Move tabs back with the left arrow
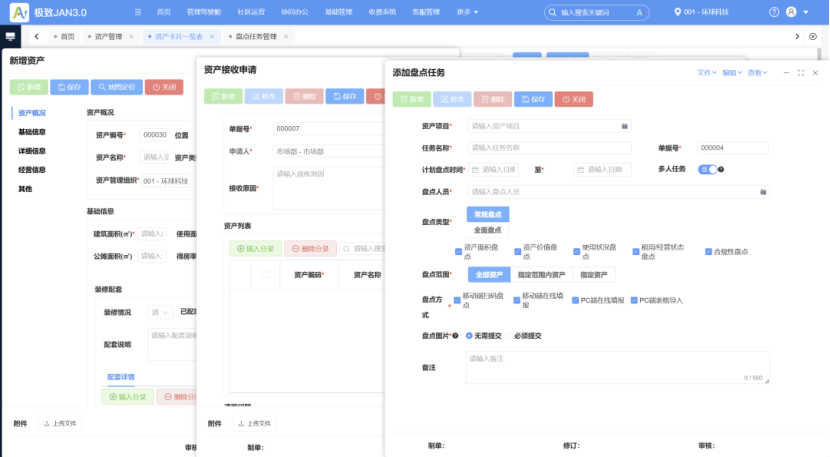The width and height of the screenshot is (830, 457). coord(36,37)
